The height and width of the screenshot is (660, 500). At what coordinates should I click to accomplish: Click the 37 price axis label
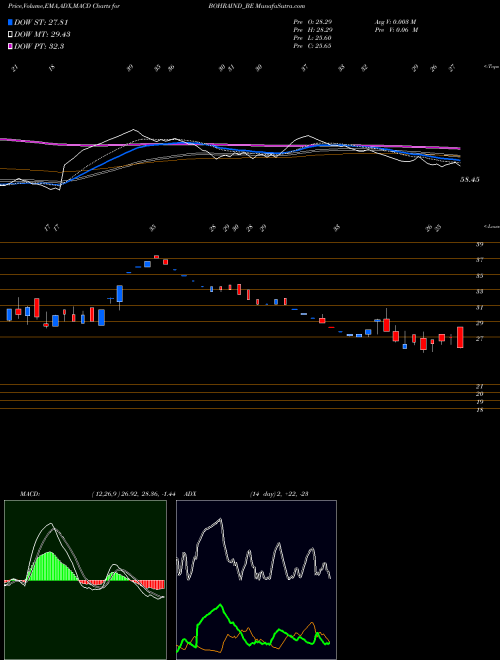[479, 260]
